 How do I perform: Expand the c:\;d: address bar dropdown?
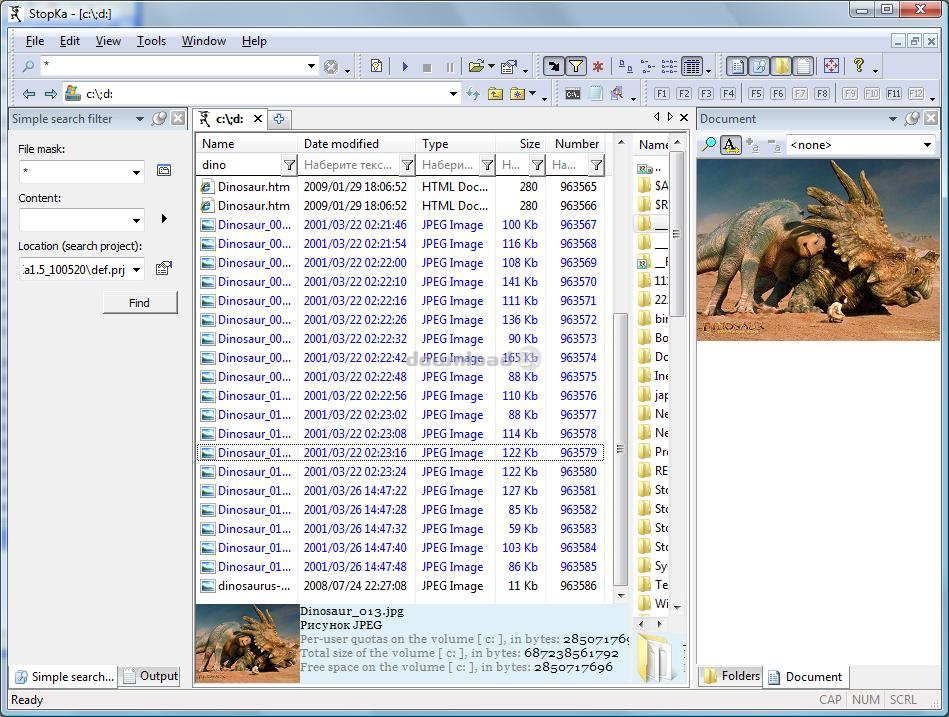click(x=453, y=94)
